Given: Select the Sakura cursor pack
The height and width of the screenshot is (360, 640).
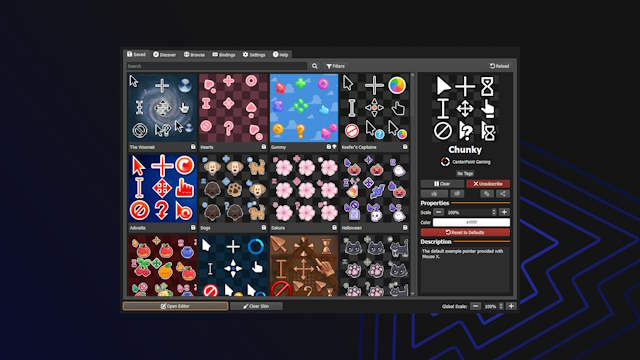Looking at the screenshot, I should click(304, 189).
